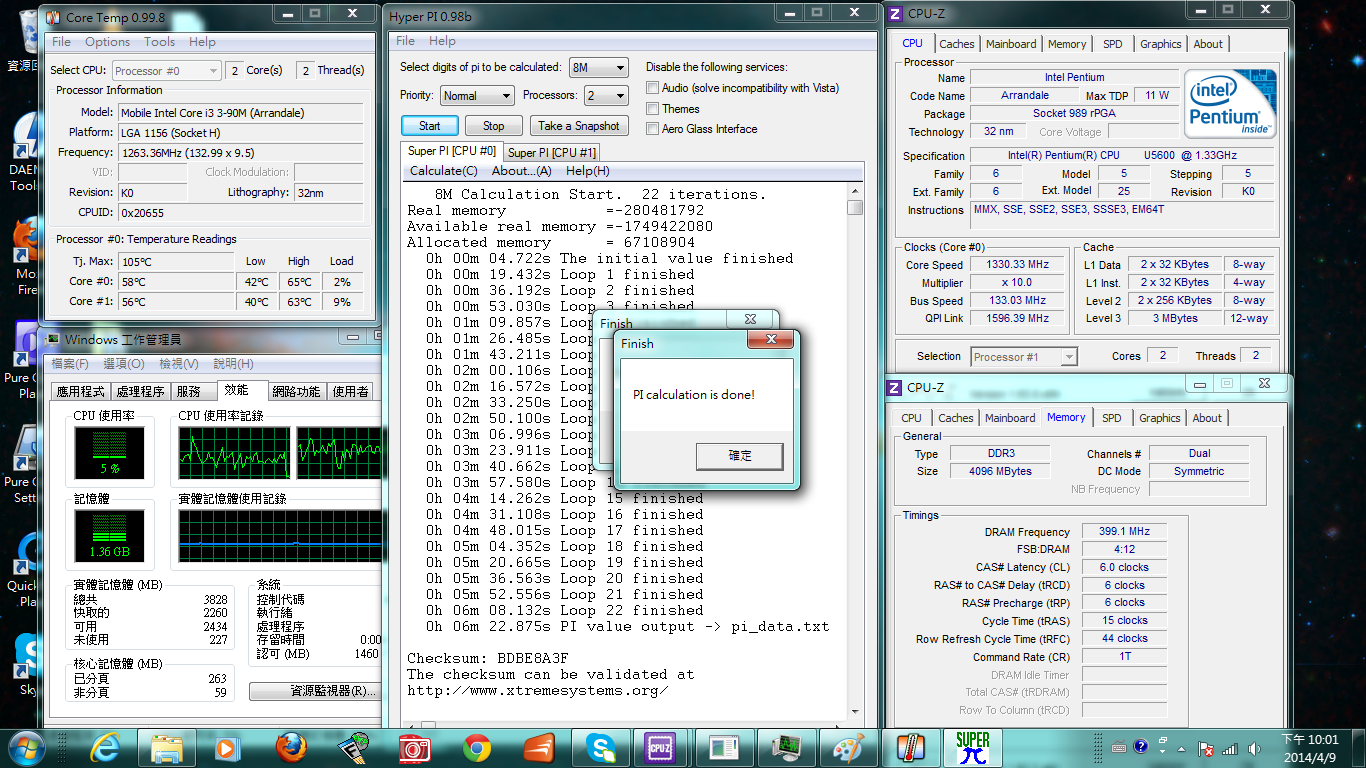Viewport: 1366px width, 768px height.
Task: Click the CPU 使用率 meter showing 5 %
Action: pyautogui.click(x=109, y=453)
